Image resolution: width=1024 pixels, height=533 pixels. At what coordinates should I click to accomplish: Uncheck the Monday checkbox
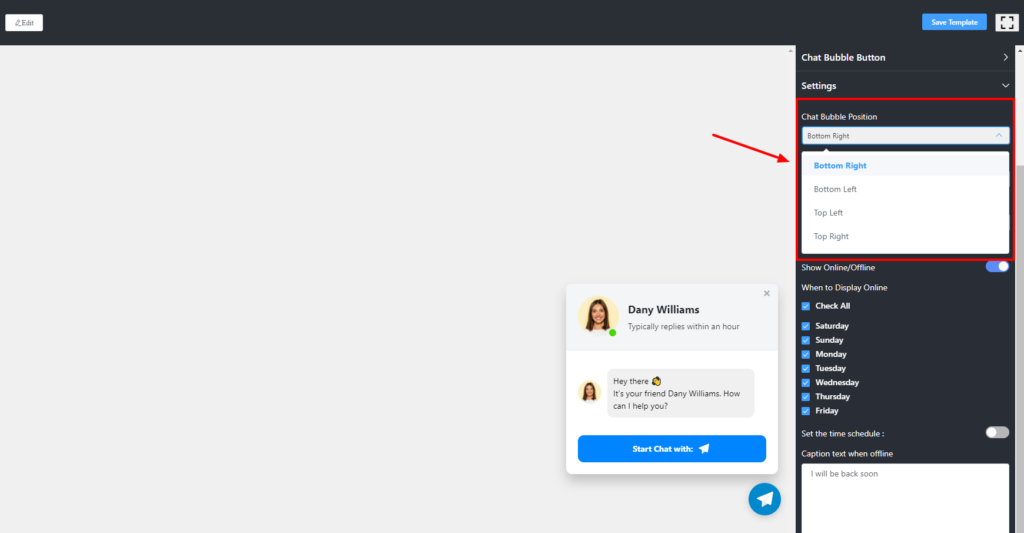[x=806, y=355]
